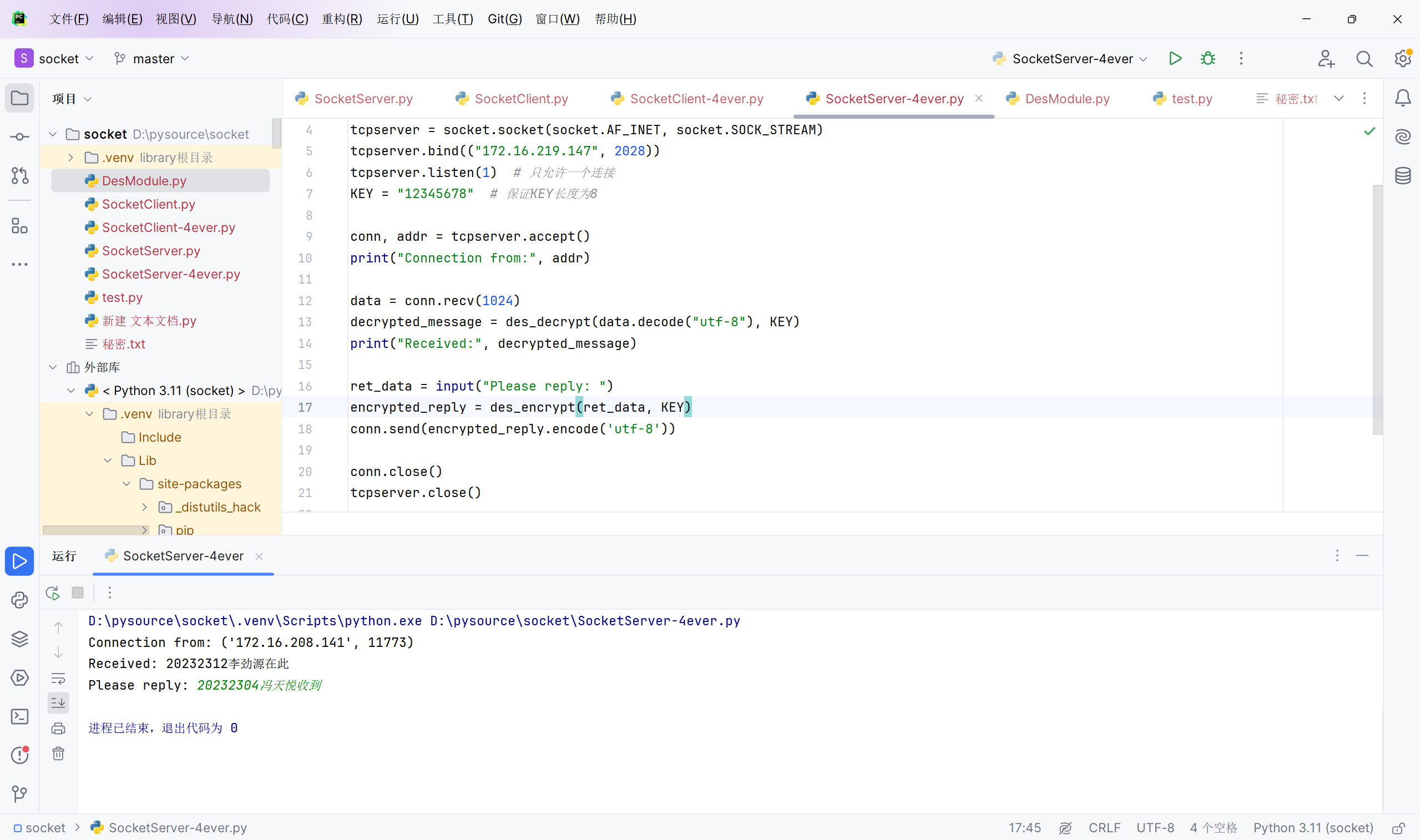The width and height of the screenshot is (1420, 840).
Task: Open the Commit tool window
Action: click(x=20, y=137)
